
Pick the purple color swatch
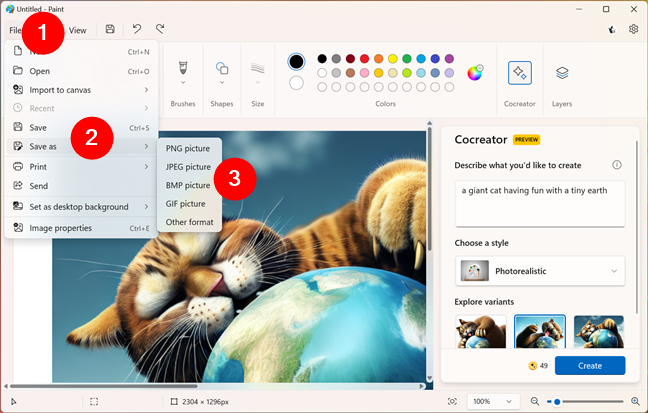[x=449, y=59]
